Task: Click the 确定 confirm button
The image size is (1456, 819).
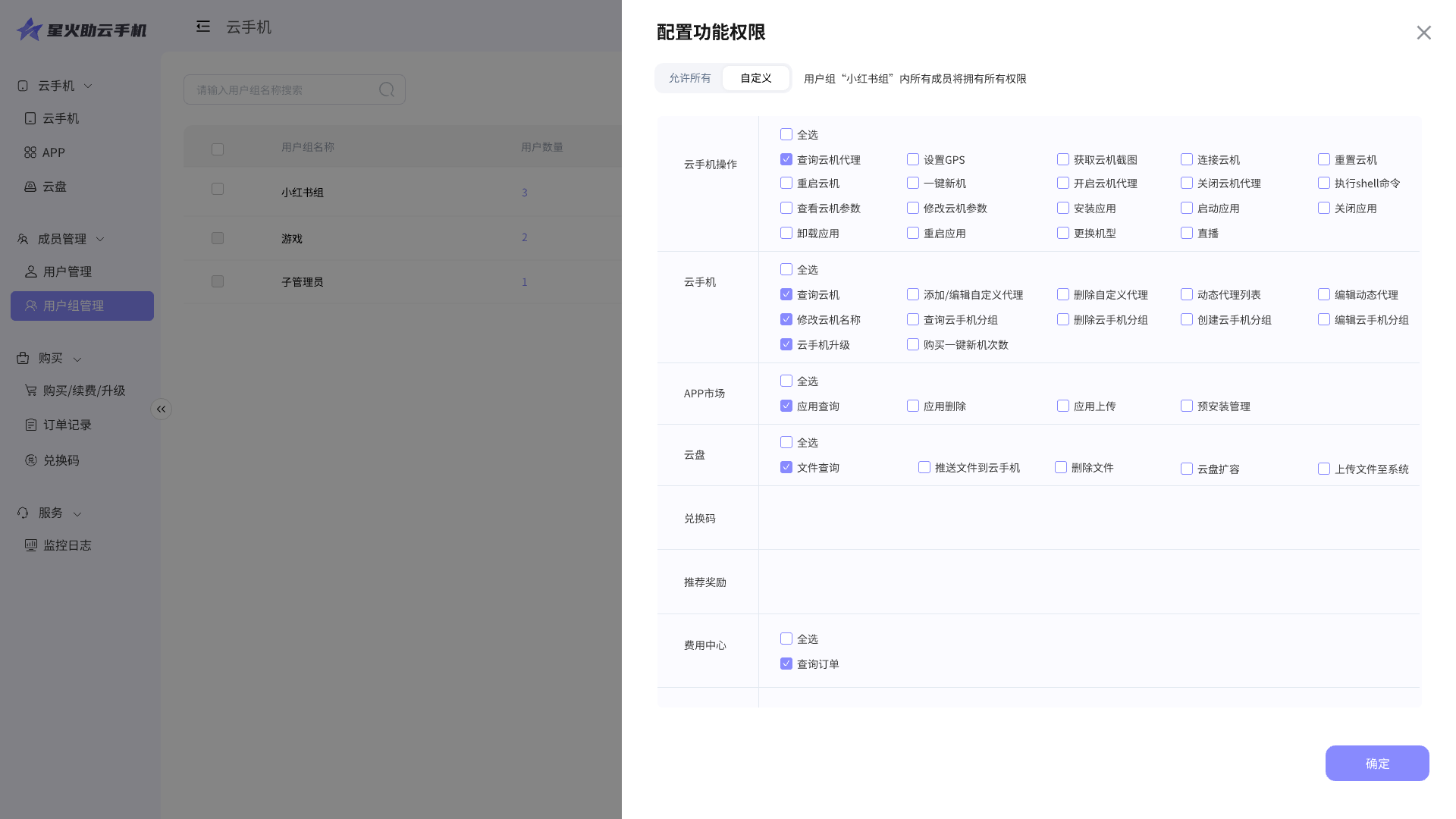Action: pos(1376,763)
